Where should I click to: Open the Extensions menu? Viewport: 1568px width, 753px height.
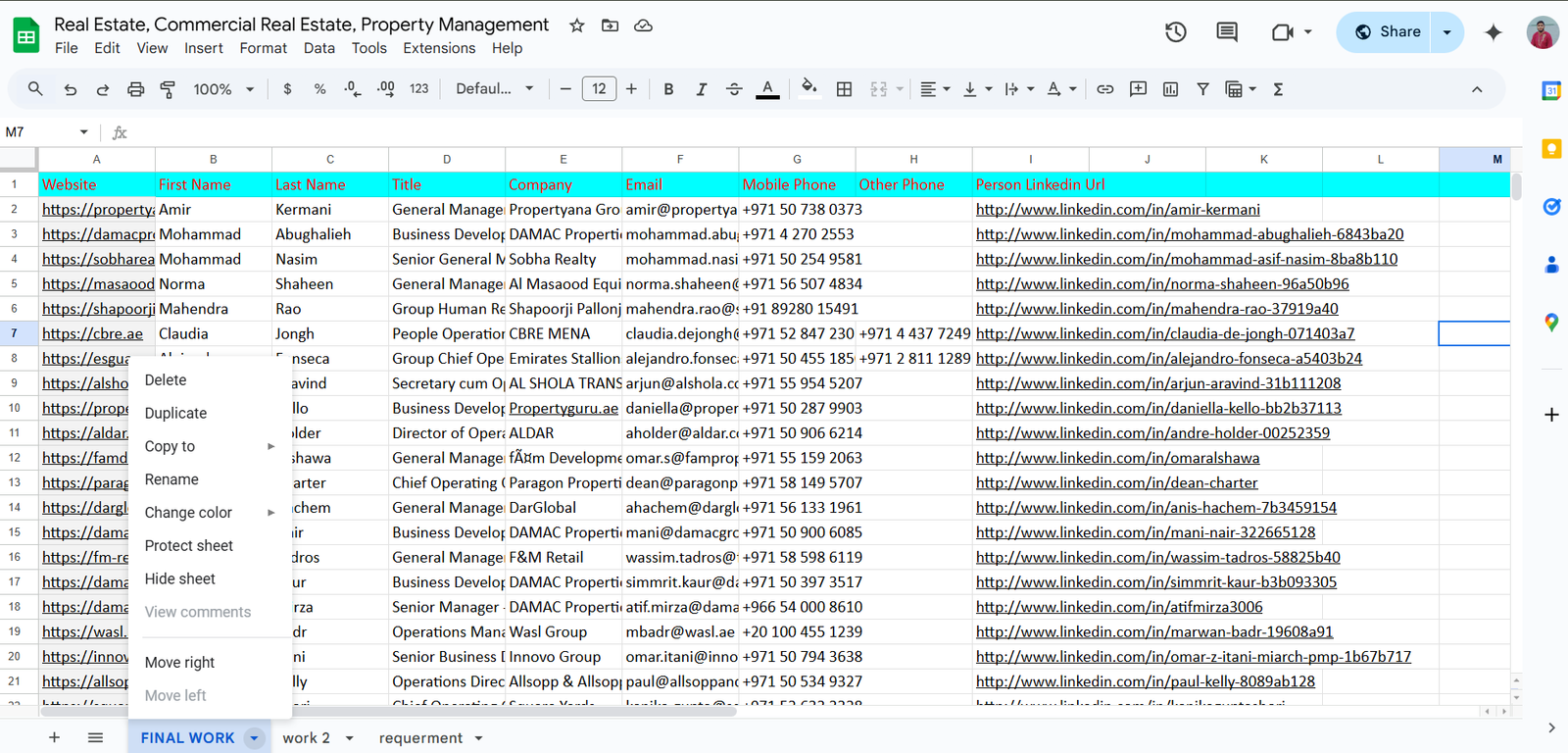point(439,48)
